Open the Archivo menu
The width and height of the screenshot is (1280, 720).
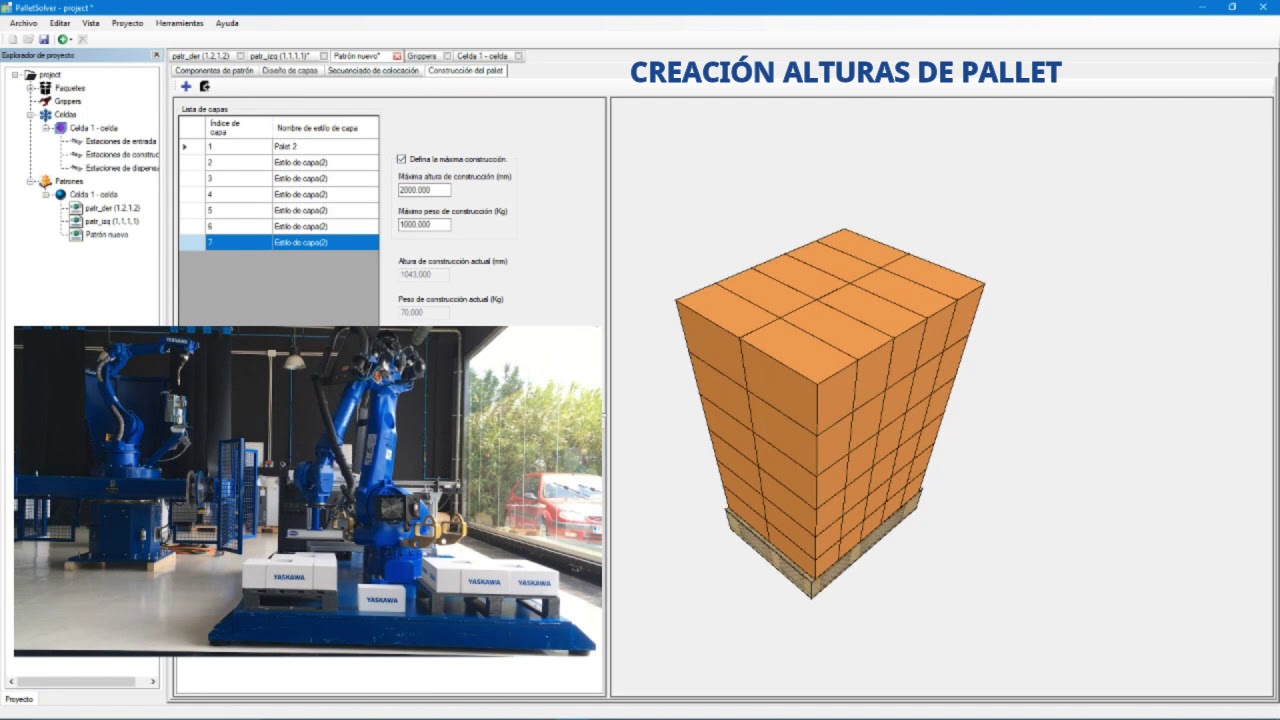[23, 23]
